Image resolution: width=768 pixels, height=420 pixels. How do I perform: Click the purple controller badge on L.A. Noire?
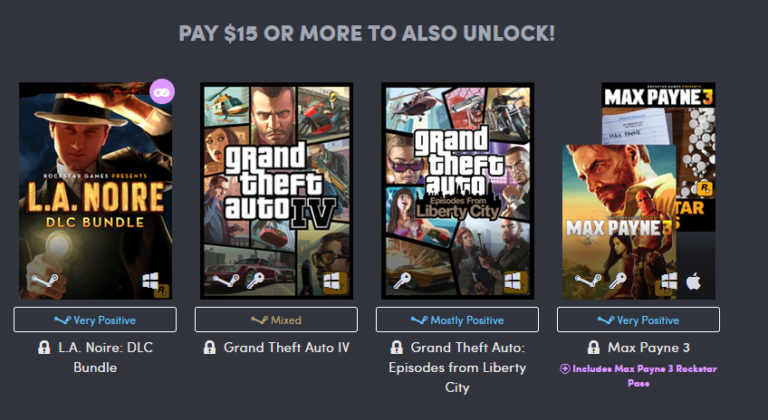coord(162,92)
